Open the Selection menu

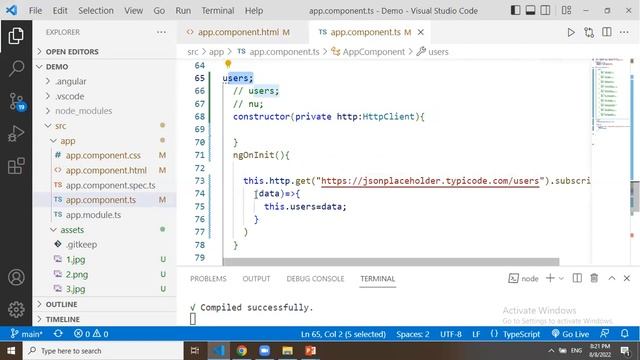coord(96,11)
